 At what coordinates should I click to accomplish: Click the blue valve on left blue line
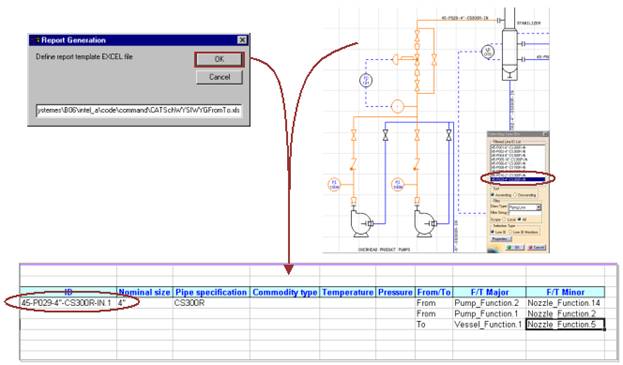click(385, 135)
